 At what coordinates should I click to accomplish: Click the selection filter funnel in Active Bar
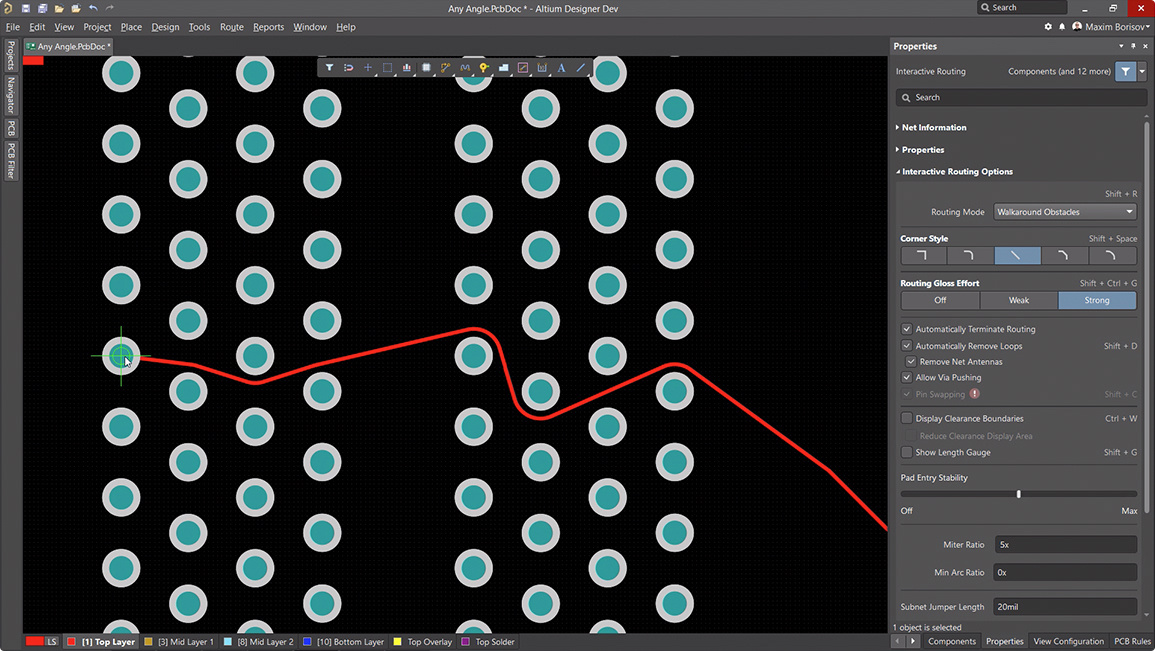pos(329,68)
